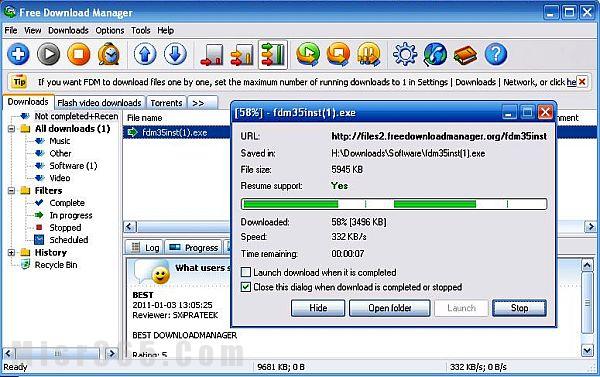Image resolution: width=600 pixels, height=377 pixels.
Task: Open the Recycle Bin item
Action: click(x=56, y=265)
